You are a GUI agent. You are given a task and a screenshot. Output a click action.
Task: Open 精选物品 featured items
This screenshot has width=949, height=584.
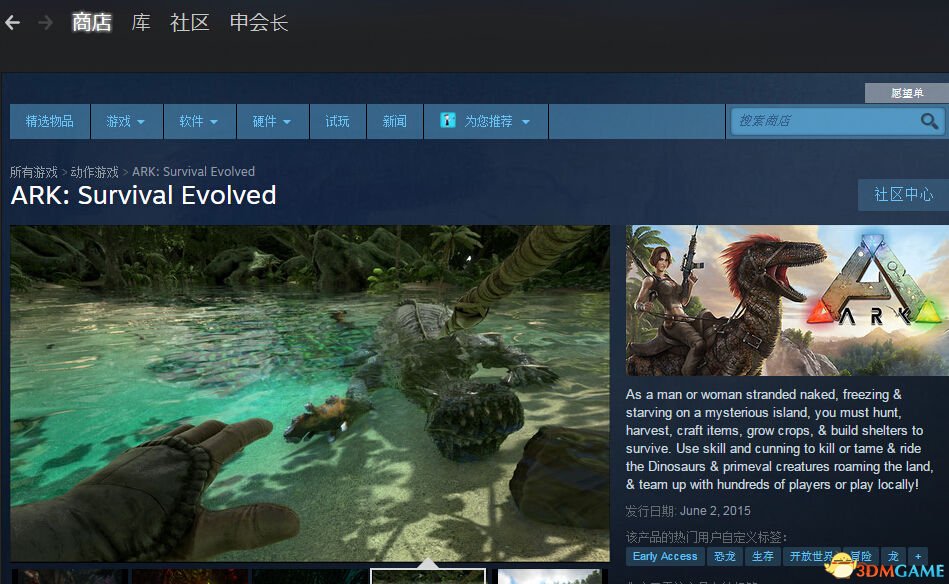[x=50, y=121]
